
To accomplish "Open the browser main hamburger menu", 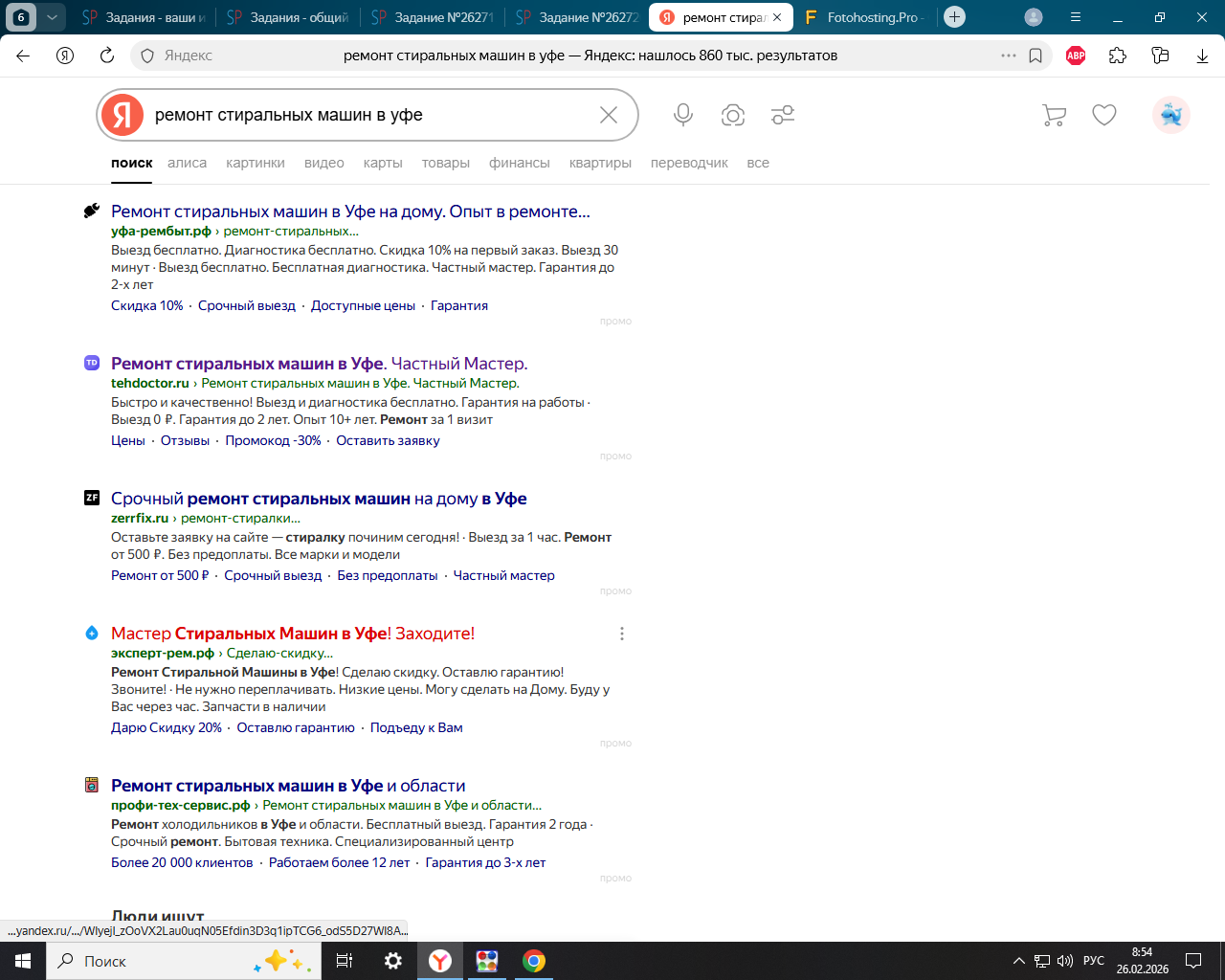I will (1076, 17).
